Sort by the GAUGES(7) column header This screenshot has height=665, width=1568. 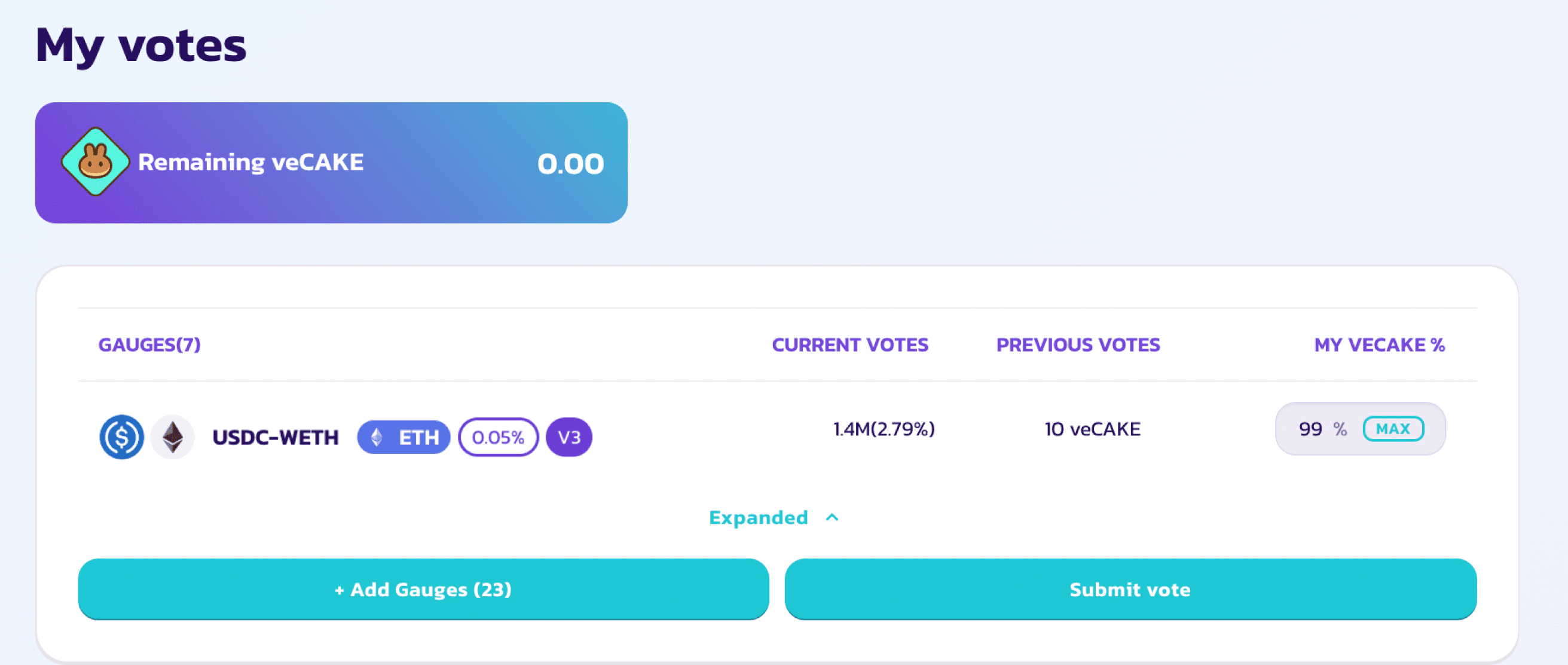click(149, 345)
